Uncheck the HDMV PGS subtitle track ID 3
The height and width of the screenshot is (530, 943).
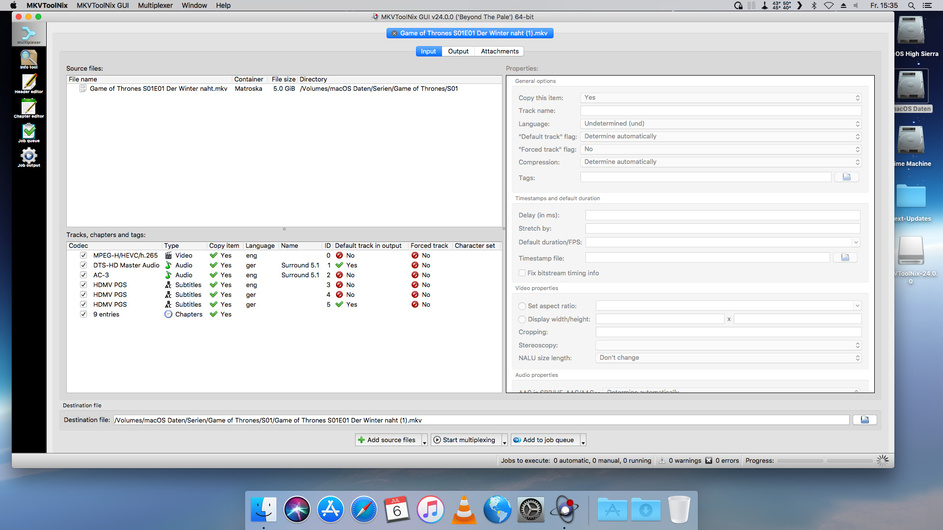(x=84, y=285)
